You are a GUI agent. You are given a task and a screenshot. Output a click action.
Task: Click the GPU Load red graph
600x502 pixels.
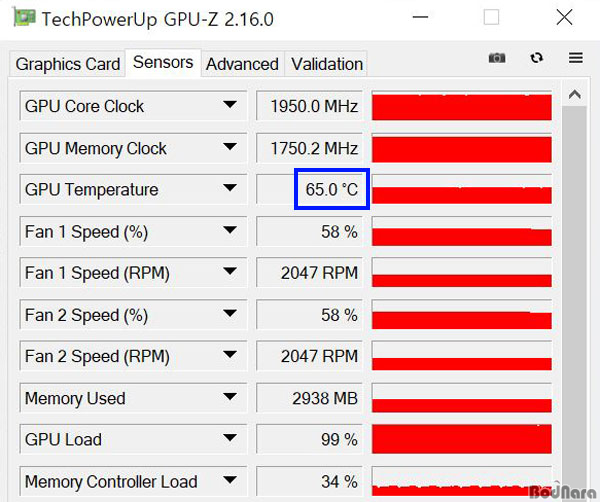click(461, 439)
